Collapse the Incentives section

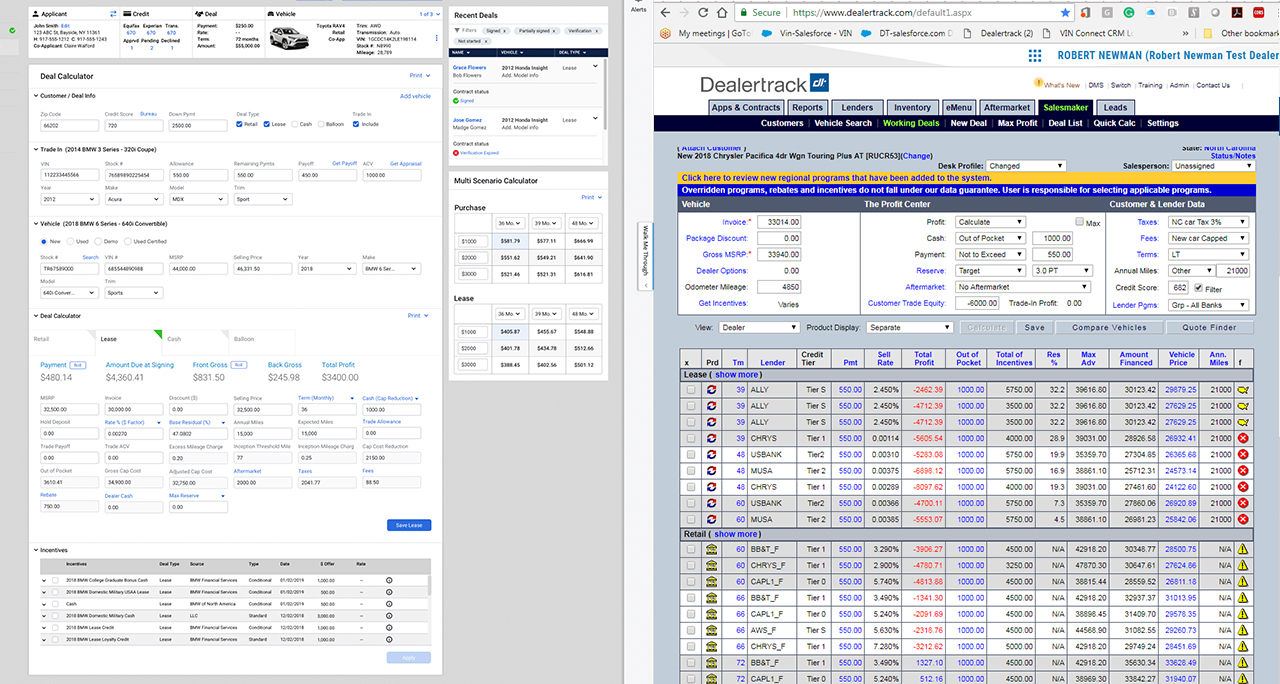pos(35,550)
